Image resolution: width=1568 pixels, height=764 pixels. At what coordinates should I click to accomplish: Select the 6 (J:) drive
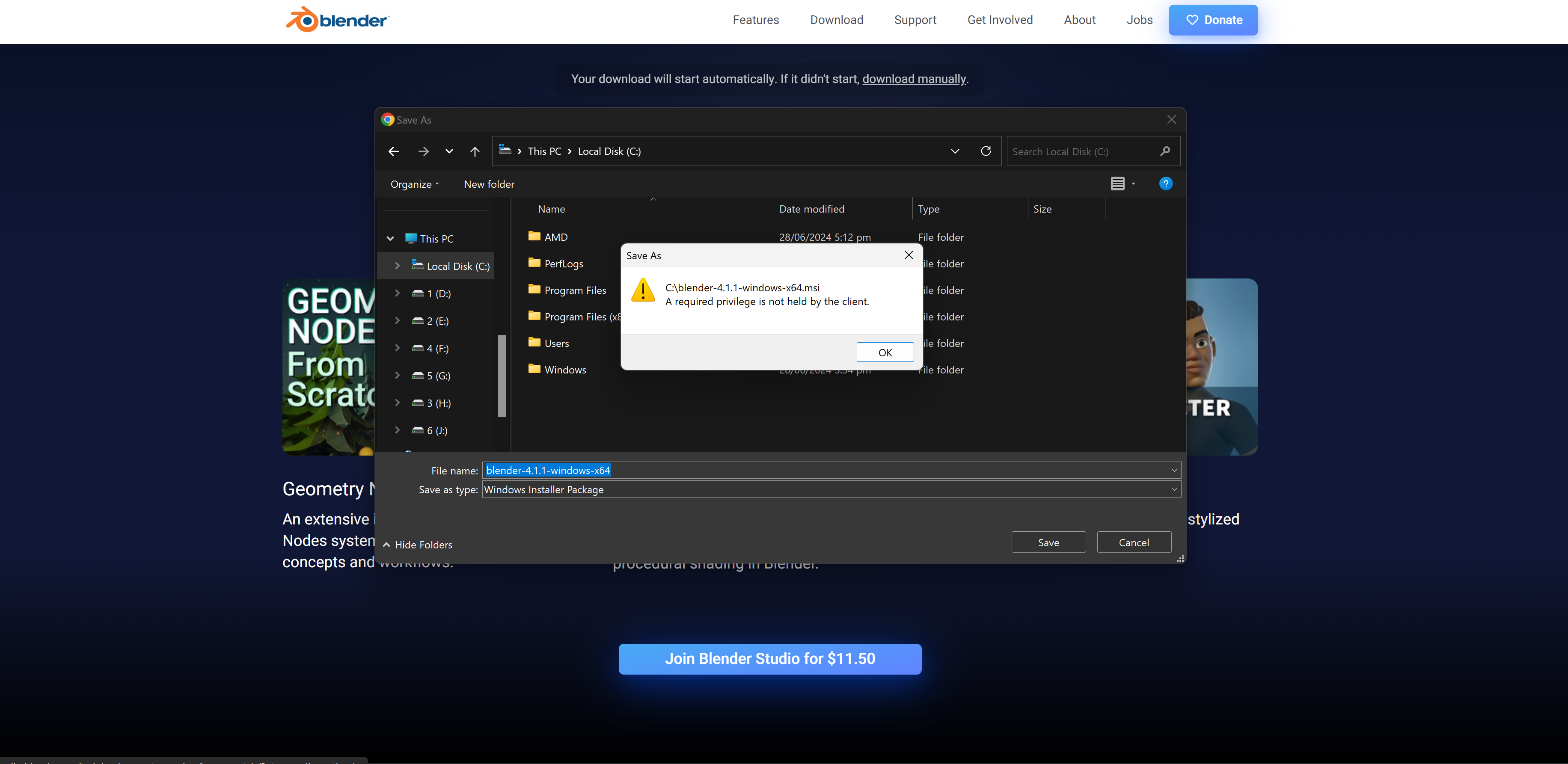click(430, 431)
